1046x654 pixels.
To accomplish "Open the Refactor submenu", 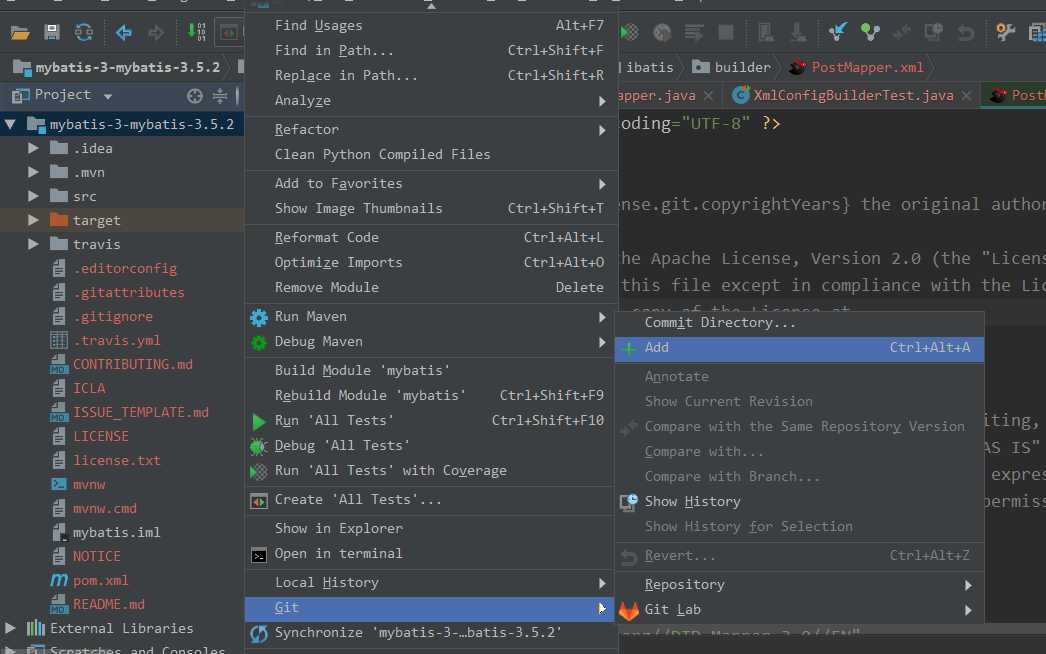I will point(431,129).
